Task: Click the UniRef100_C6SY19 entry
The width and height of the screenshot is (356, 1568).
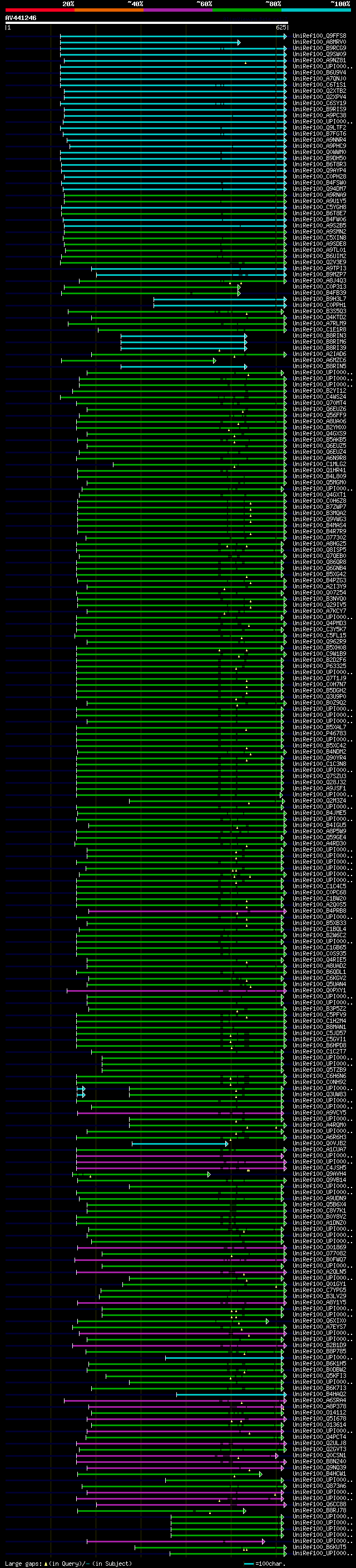Action: pyautogui.click(x=319, y=103)
